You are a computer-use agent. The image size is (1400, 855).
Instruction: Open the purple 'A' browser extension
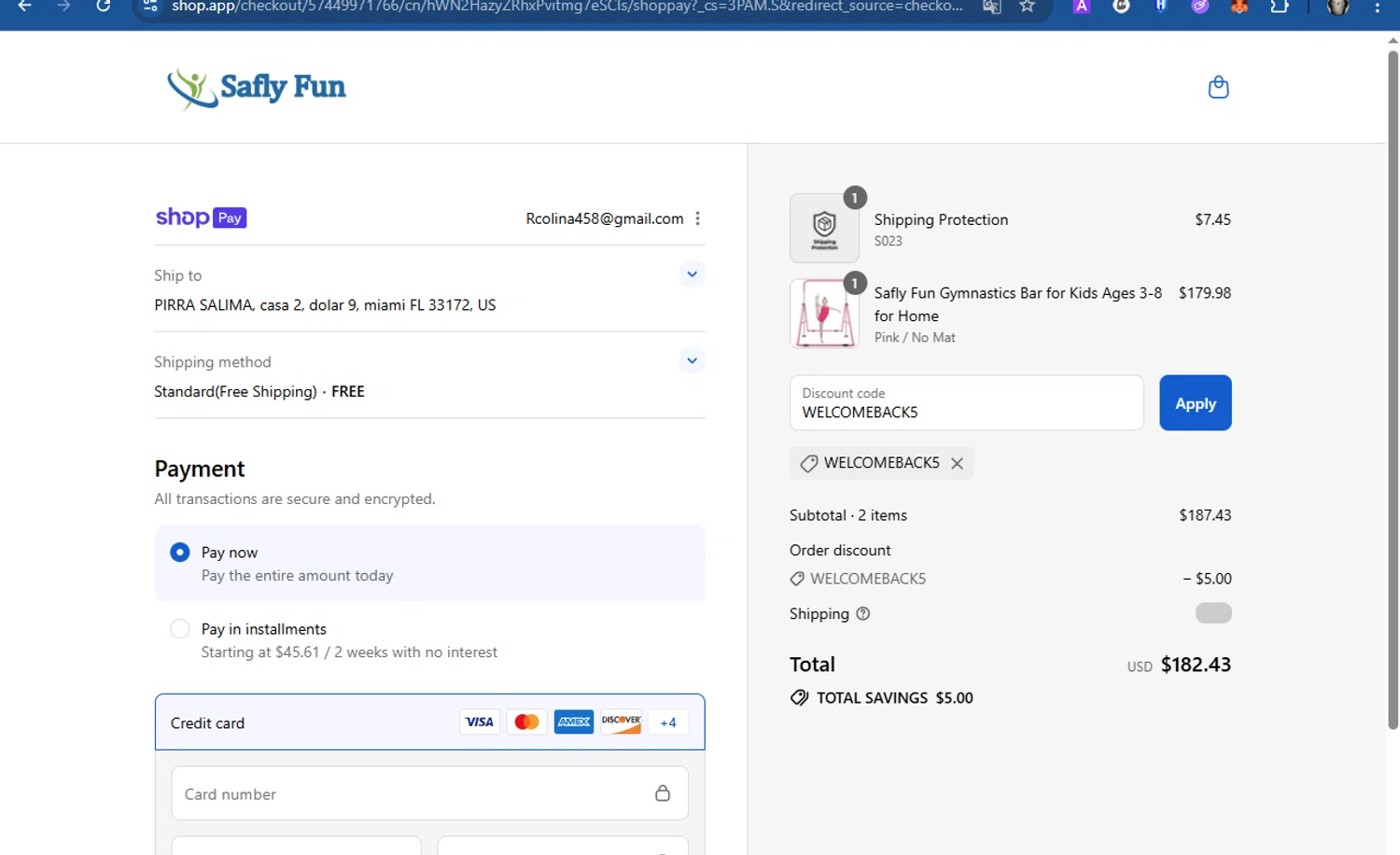[1081, 6]
